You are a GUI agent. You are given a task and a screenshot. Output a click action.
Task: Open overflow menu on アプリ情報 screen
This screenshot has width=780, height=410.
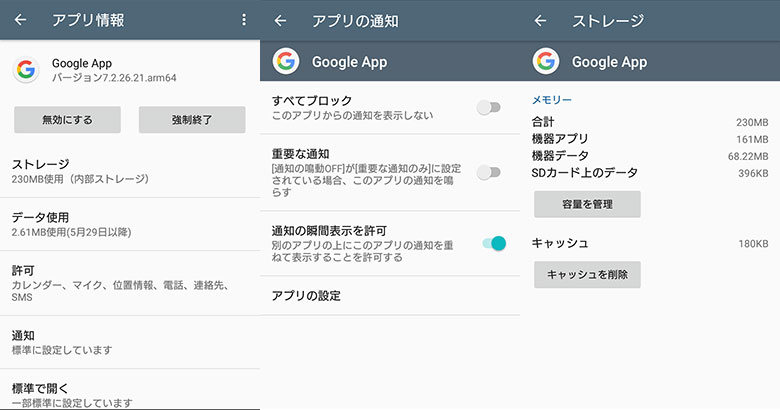[243, 19]
